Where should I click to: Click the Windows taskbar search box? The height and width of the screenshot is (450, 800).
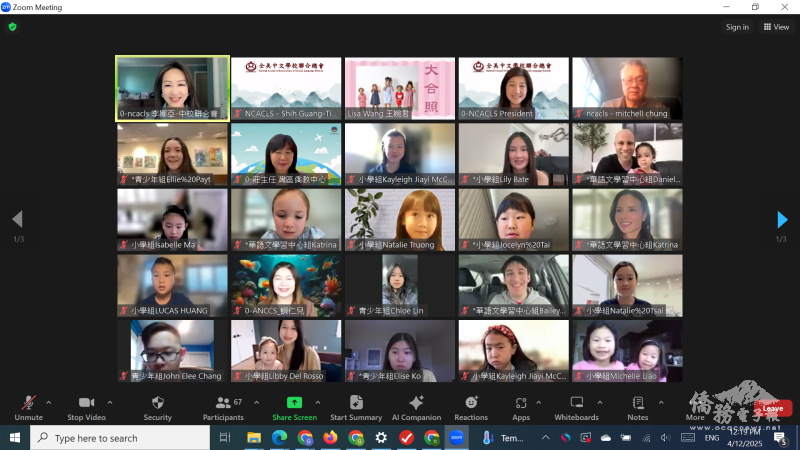(x=122, y=438)
